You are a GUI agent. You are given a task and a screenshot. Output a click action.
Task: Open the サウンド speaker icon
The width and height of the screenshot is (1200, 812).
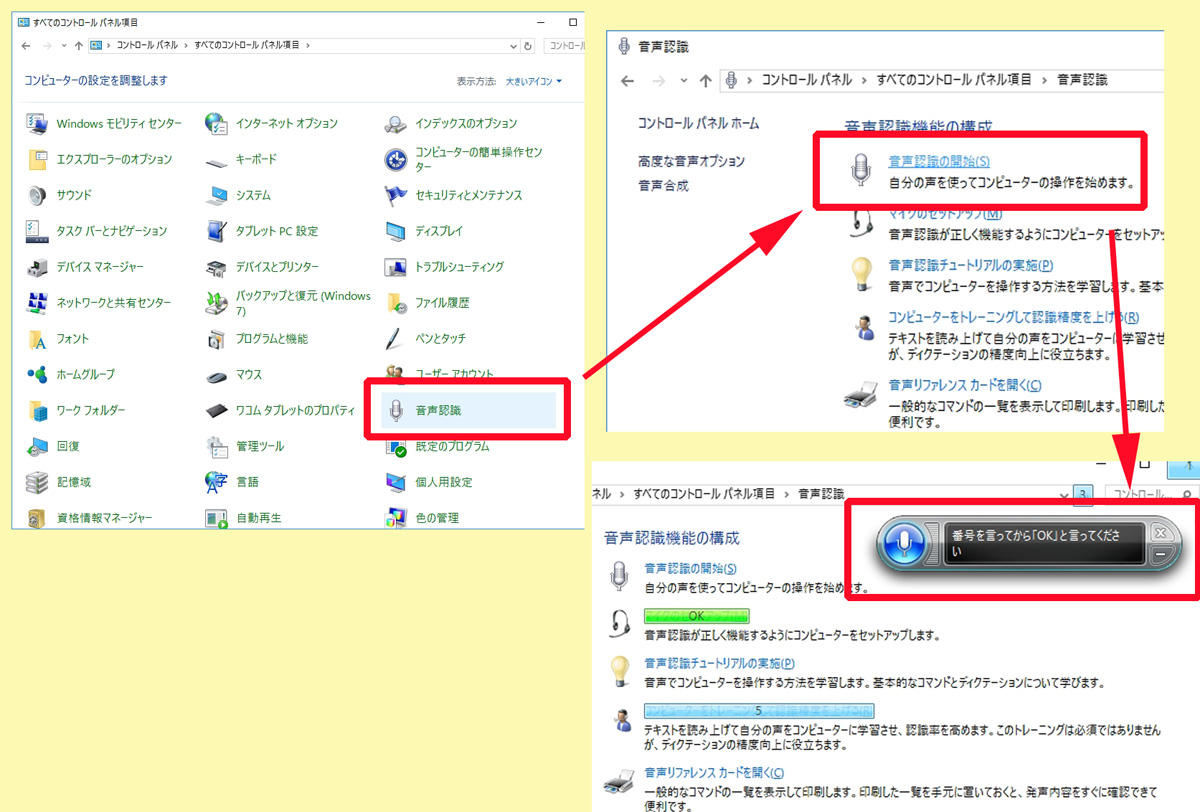coord(37,195)
